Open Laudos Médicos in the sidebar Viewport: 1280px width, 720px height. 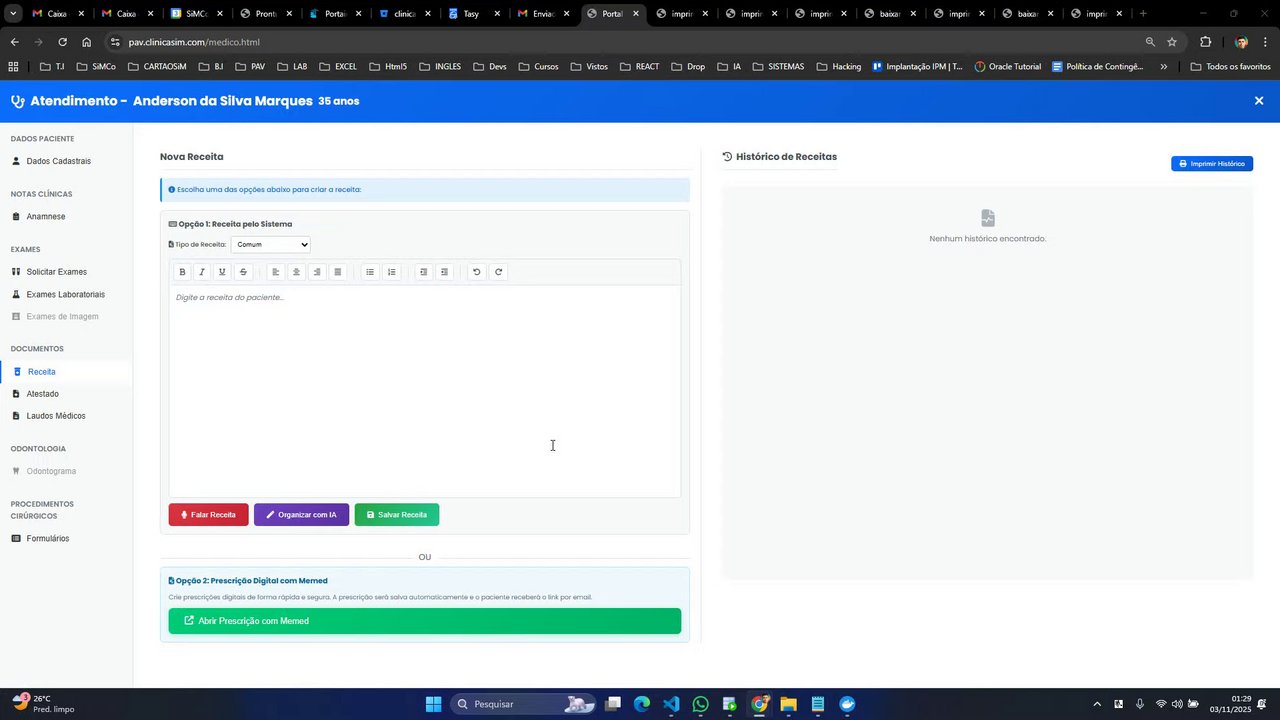point(56,416)
